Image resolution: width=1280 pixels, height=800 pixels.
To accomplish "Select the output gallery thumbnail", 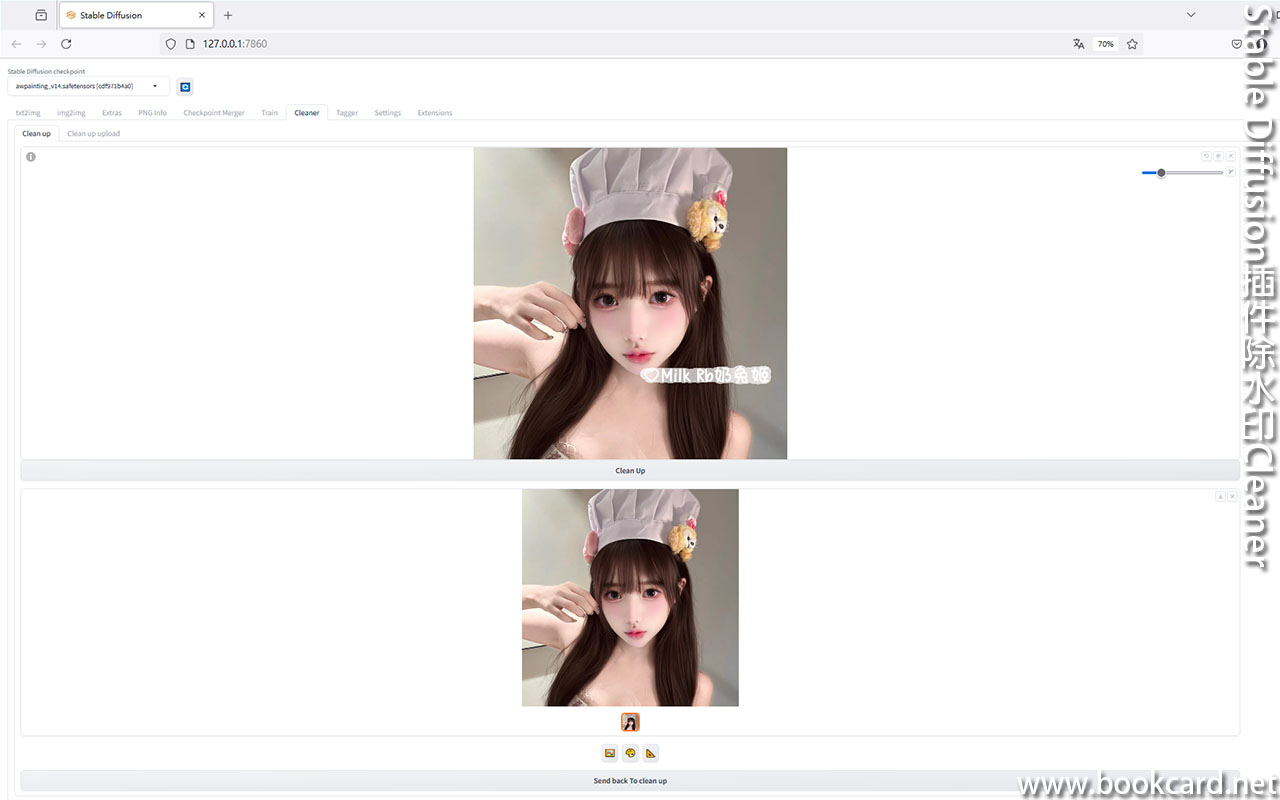I will pos(630,722).
